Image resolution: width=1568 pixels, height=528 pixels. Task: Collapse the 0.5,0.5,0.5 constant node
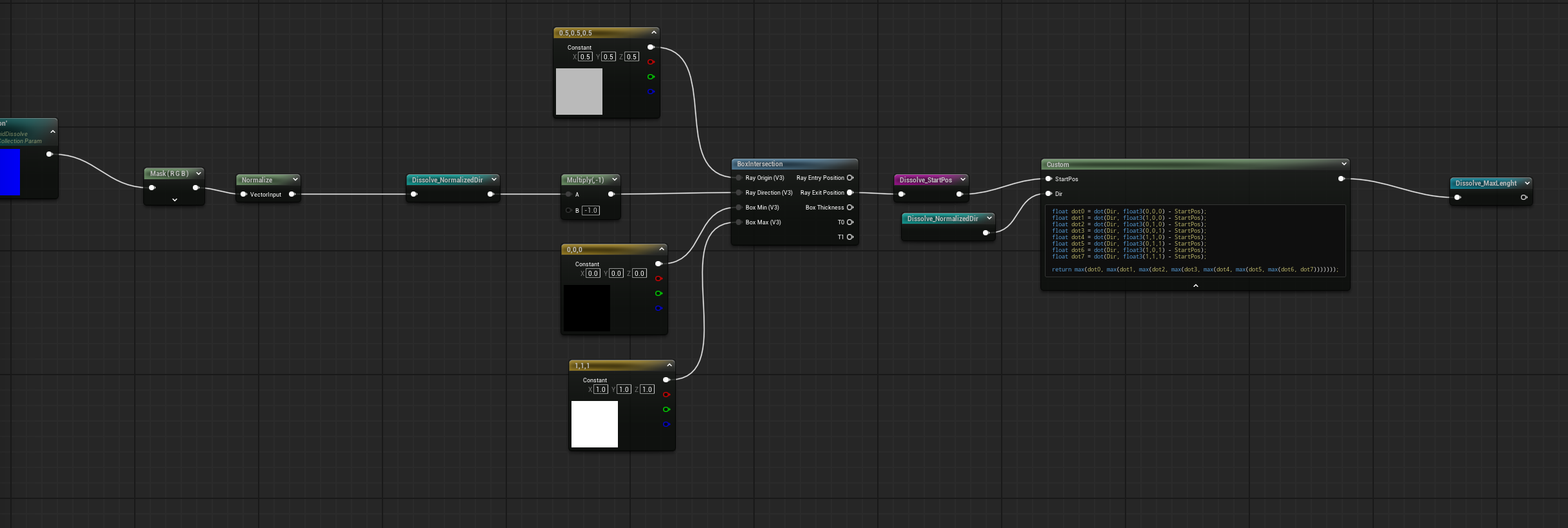[653, 32]
